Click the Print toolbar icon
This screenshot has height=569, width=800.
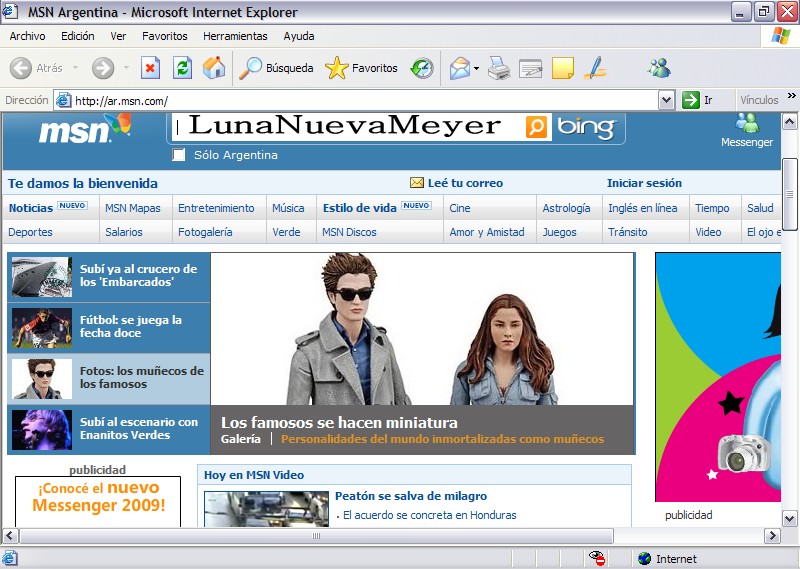(499, 68)
